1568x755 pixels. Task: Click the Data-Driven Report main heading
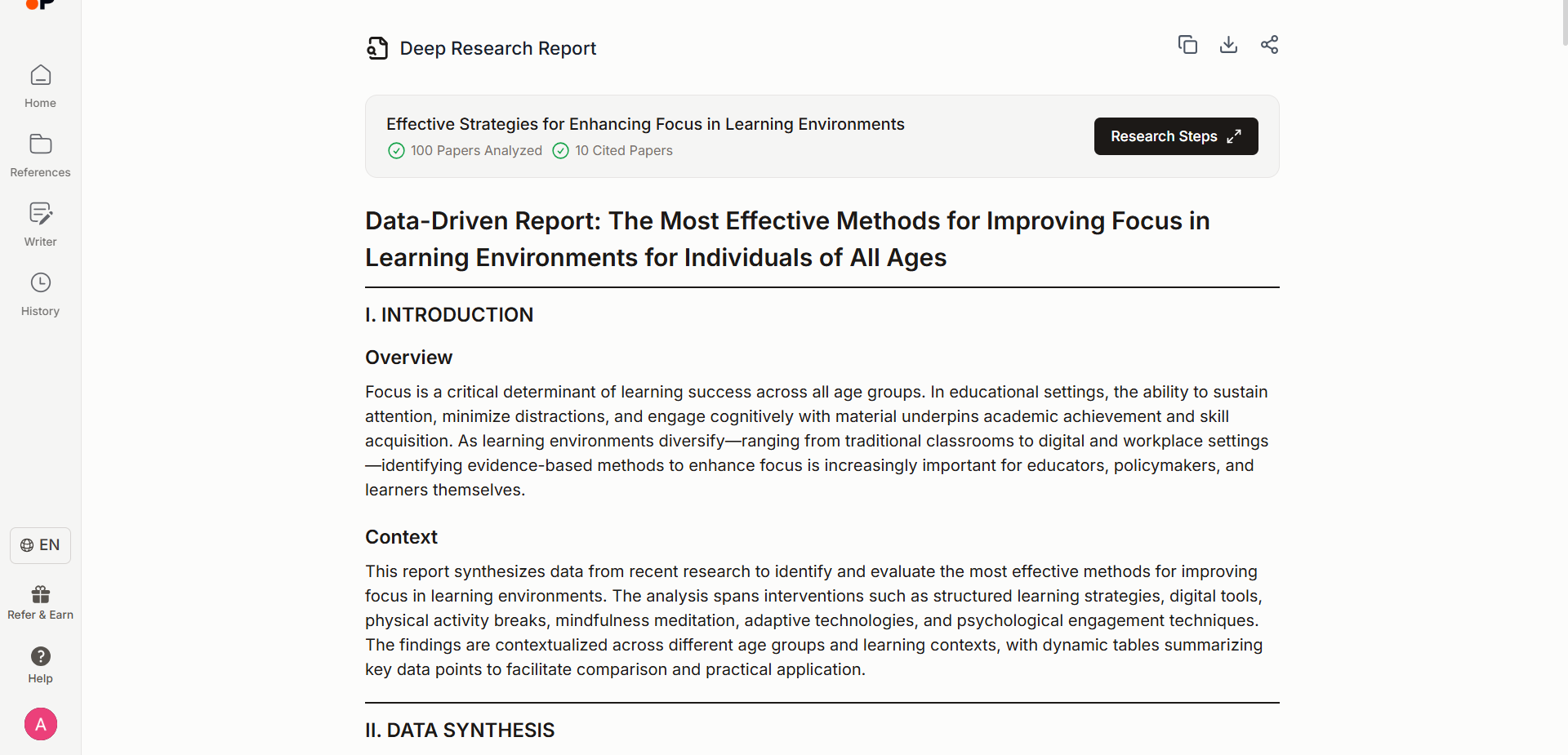(x=786, y=238)
